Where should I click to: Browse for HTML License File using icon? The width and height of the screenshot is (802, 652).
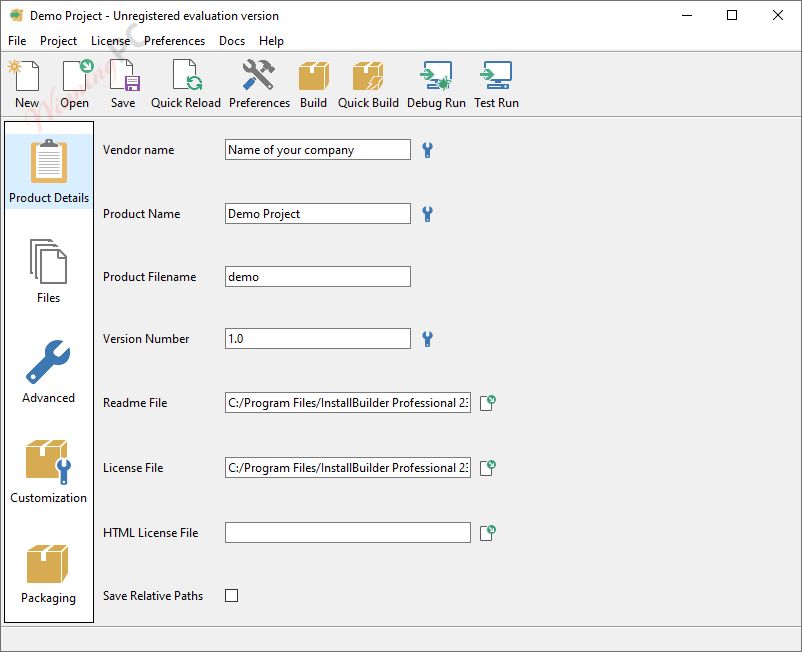(488, 532)
